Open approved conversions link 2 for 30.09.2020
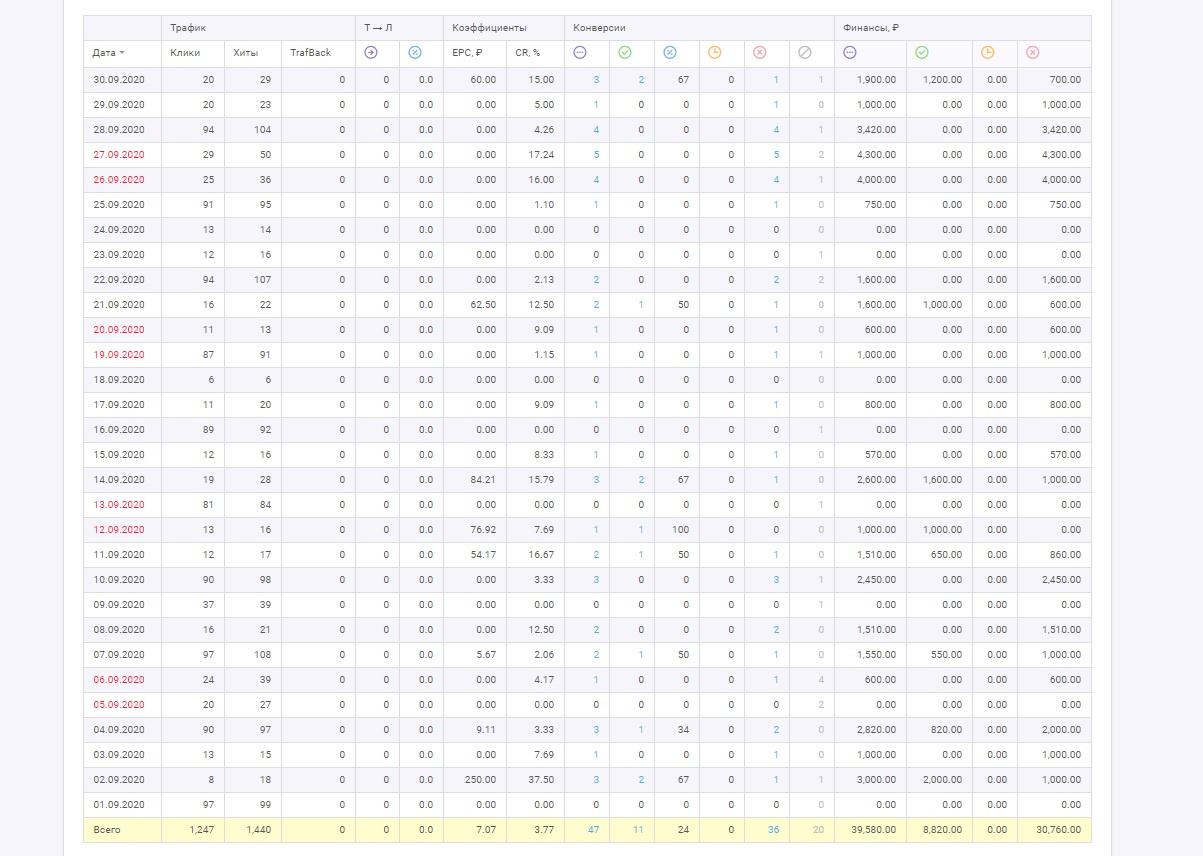 (641, 79)
